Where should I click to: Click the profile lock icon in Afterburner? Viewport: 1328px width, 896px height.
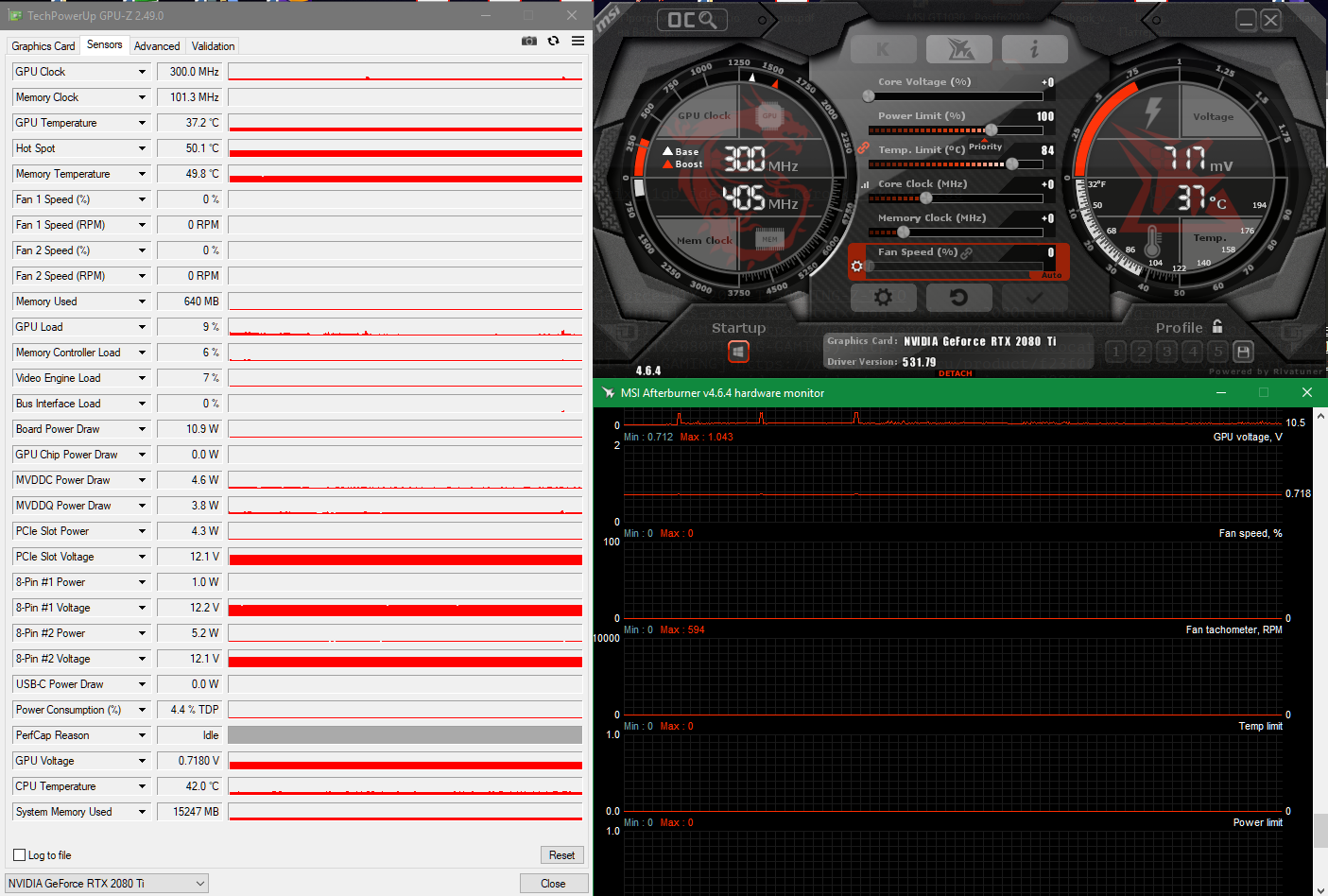tap(1217, 326)
